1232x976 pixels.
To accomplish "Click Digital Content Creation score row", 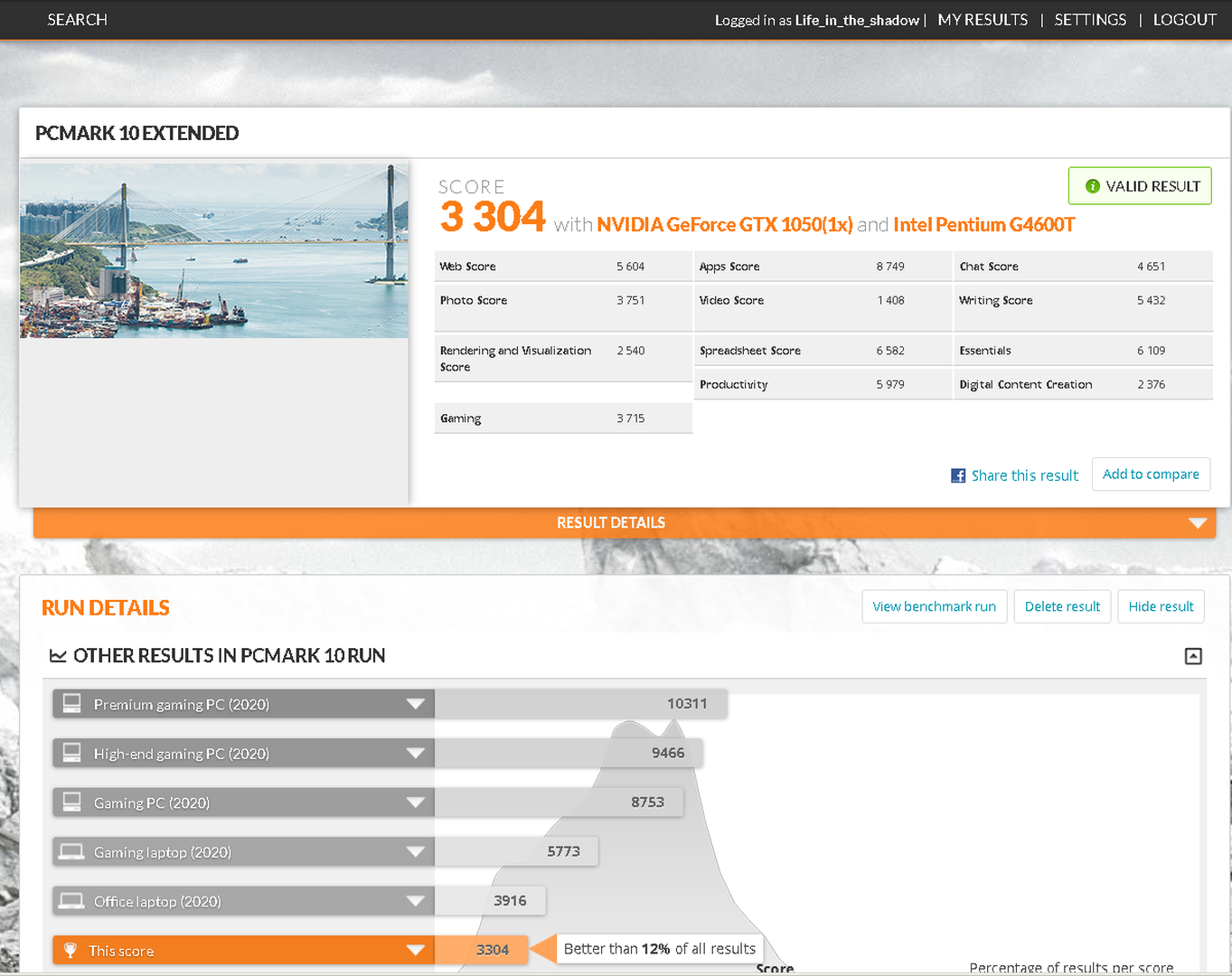I will (x=1083, y=384).
